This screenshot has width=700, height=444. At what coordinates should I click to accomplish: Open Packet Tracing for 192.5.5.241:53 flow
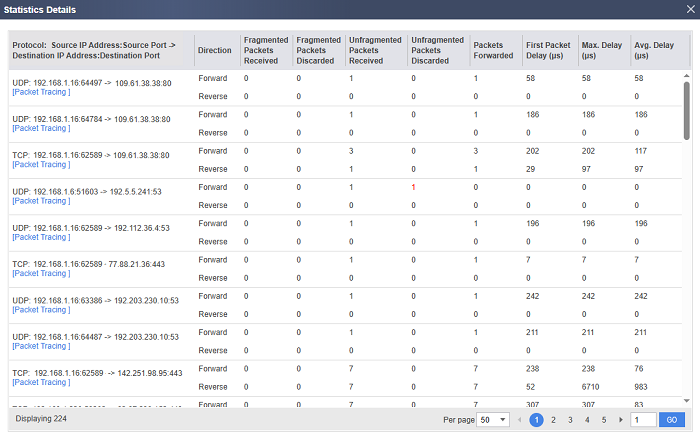(40, 201)
